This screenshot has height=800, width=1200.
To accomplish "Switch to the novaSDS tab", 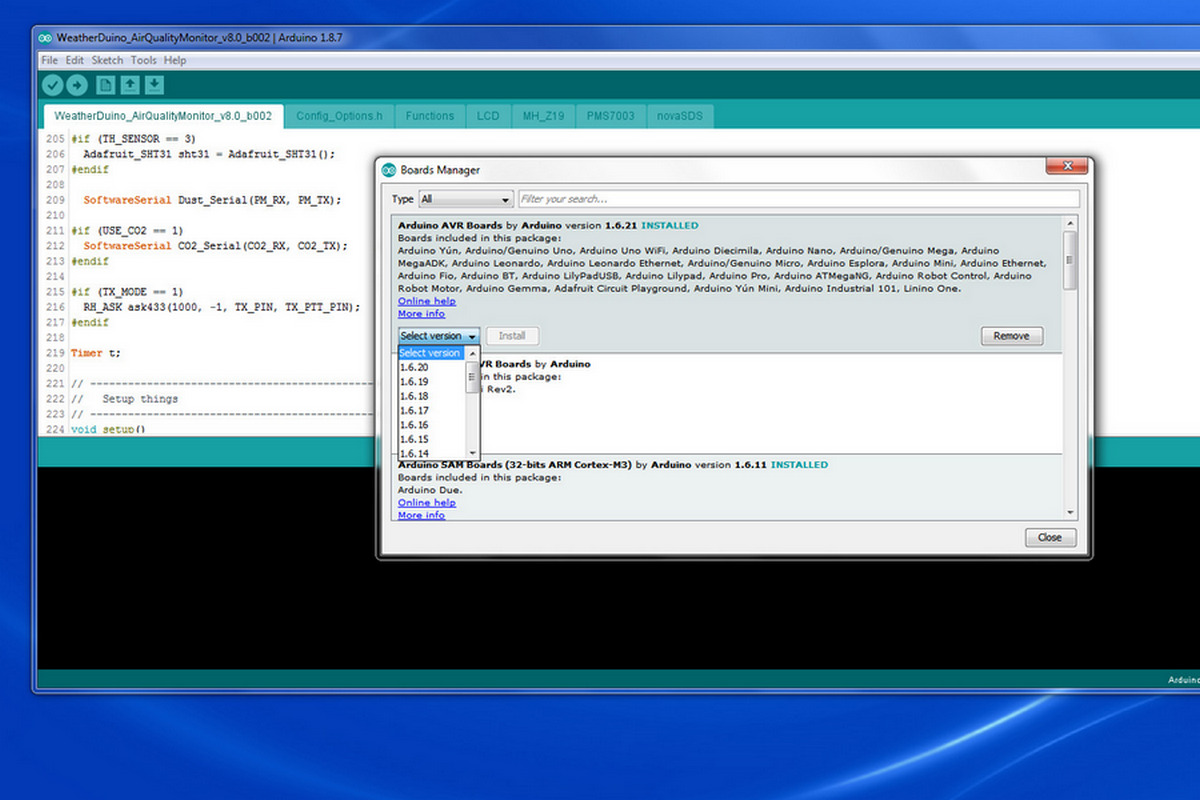I will (x=680, y=116).
